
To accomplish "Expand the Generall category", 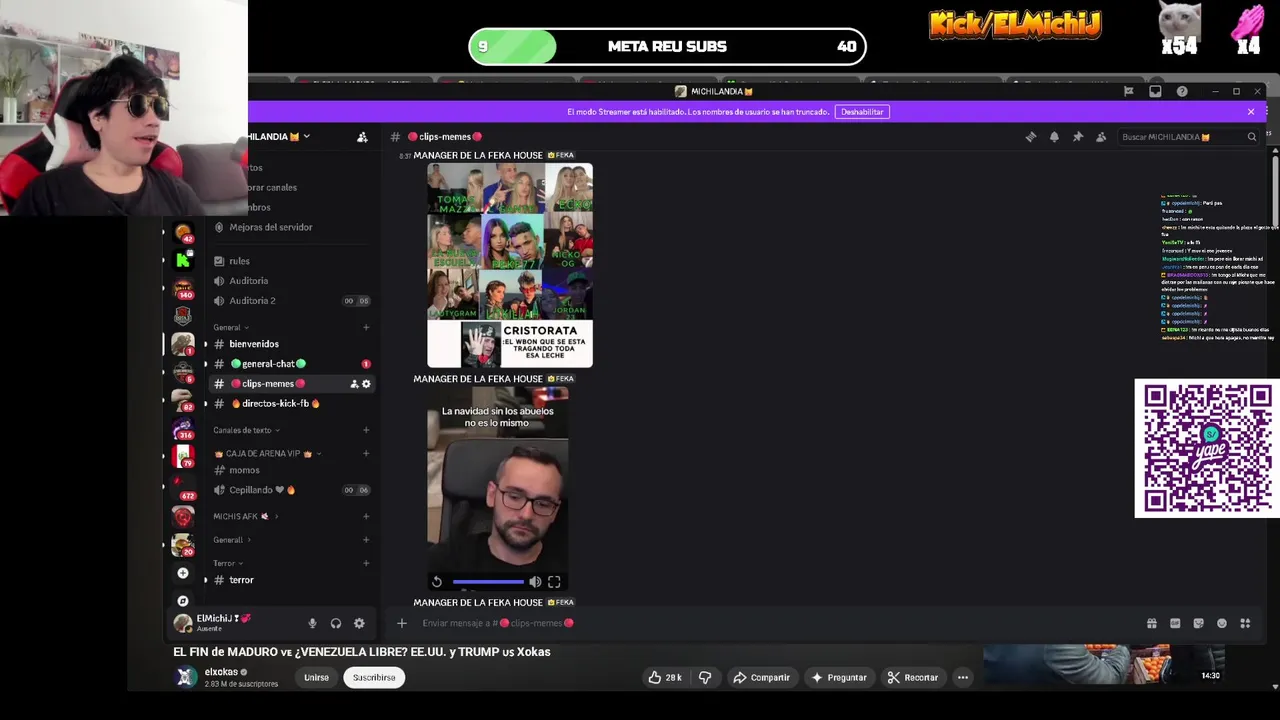I will (x=232, y=540).
